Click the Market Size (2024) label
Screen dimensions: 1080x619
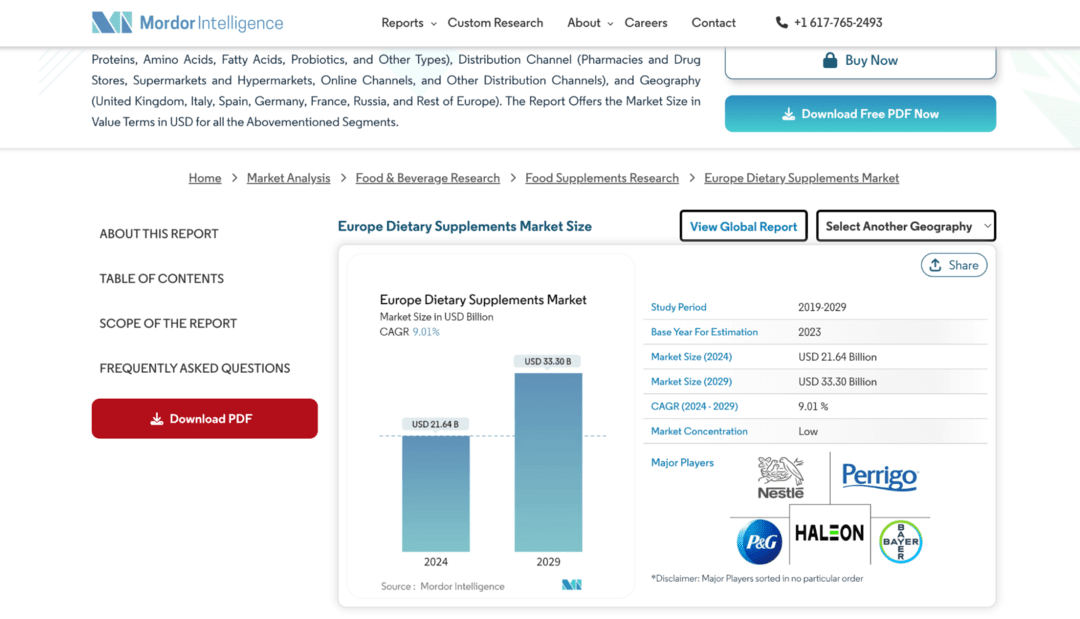692,357
